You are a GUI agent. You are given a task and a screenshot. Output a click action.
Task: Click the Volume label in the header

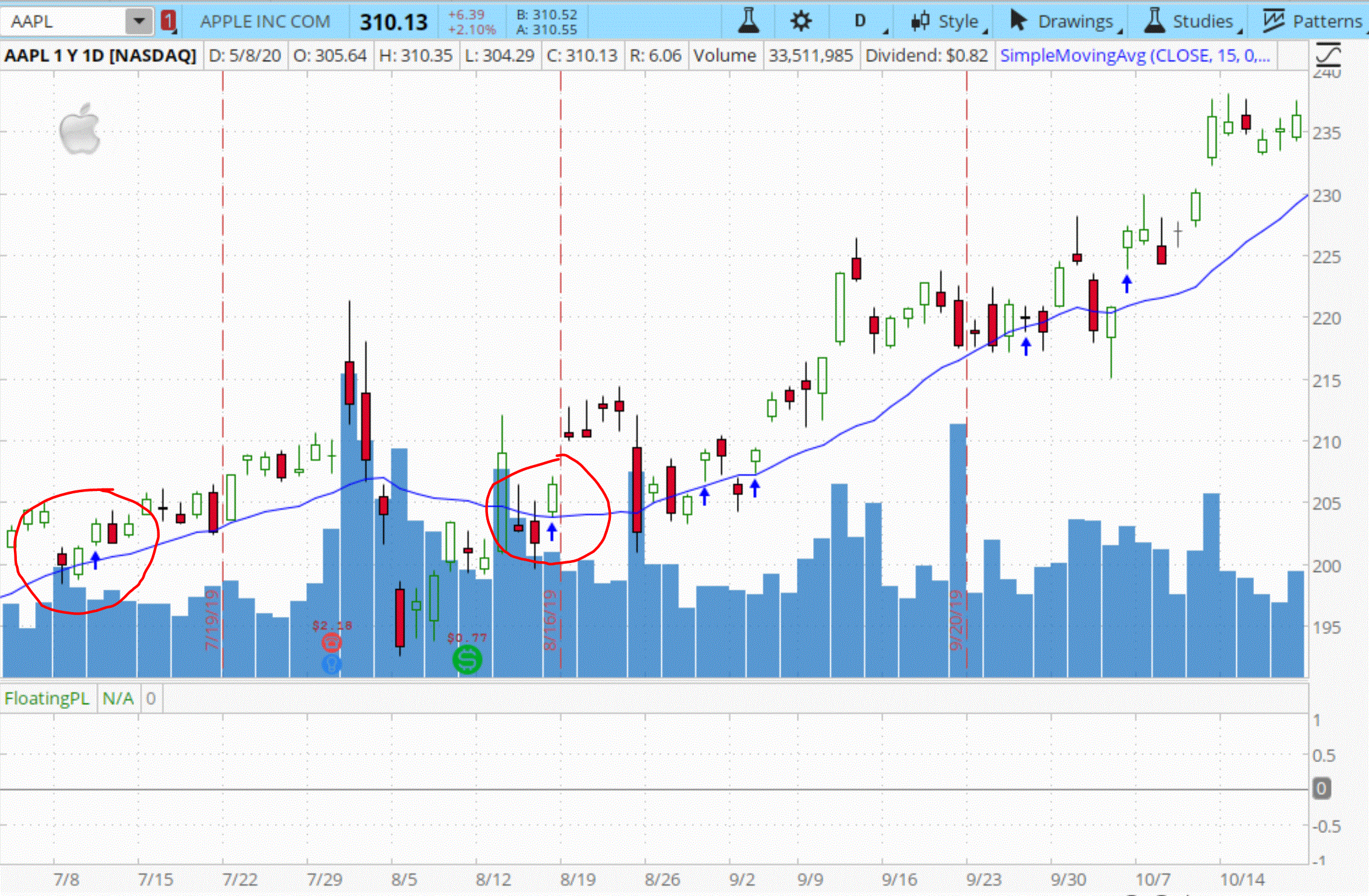point(725,56)
